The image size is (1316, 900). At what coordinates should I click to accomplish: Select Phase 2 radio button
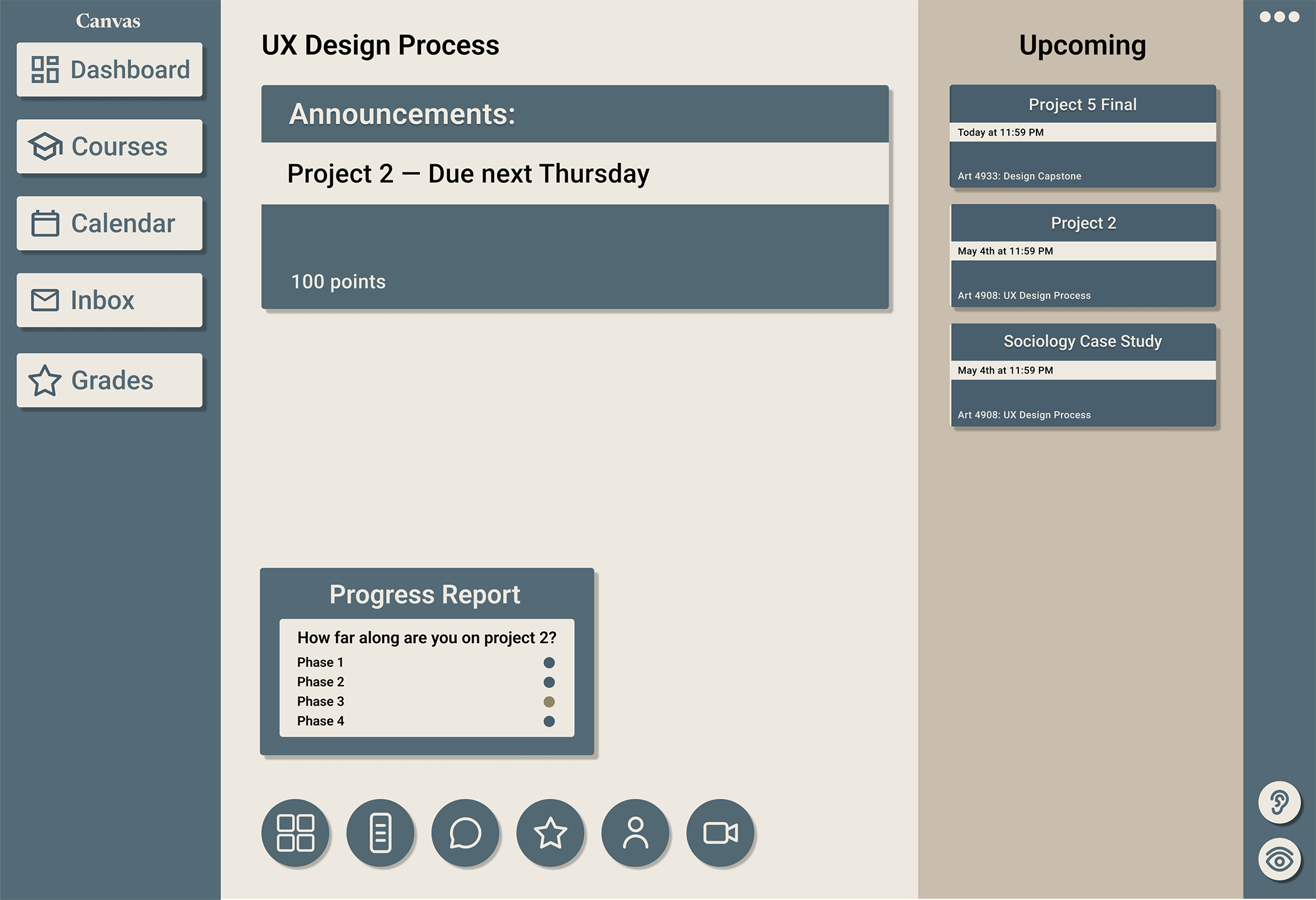point(549,682)
